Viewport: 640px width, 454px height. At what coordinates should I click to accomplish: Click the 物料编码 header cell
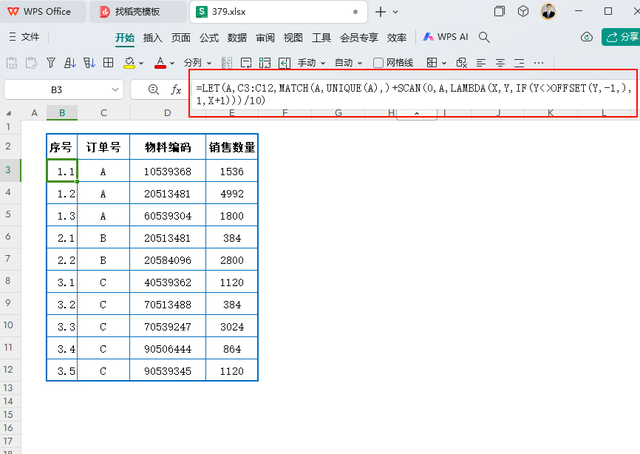167,147
